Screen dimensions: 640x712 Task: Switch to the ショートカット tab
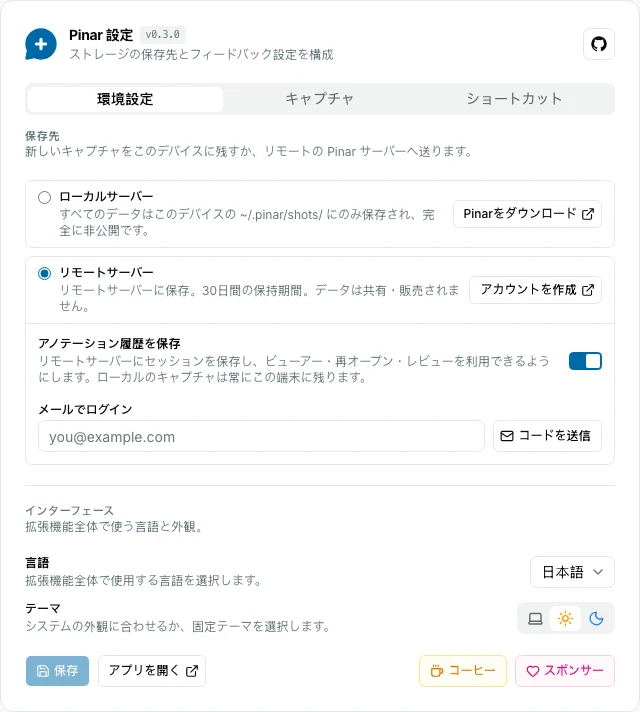tap(514, 99)
